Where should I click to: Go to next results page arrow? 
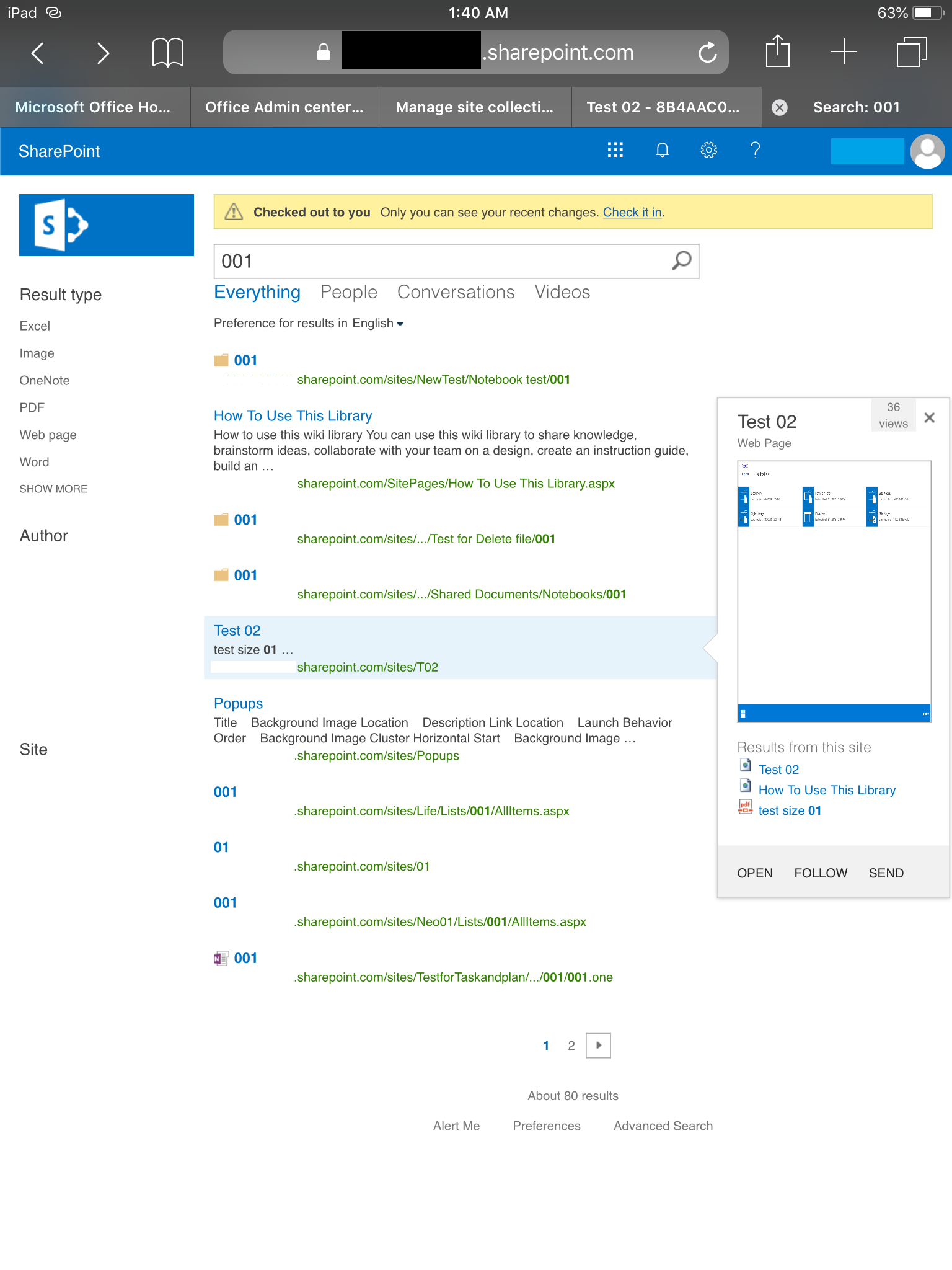598,1046
